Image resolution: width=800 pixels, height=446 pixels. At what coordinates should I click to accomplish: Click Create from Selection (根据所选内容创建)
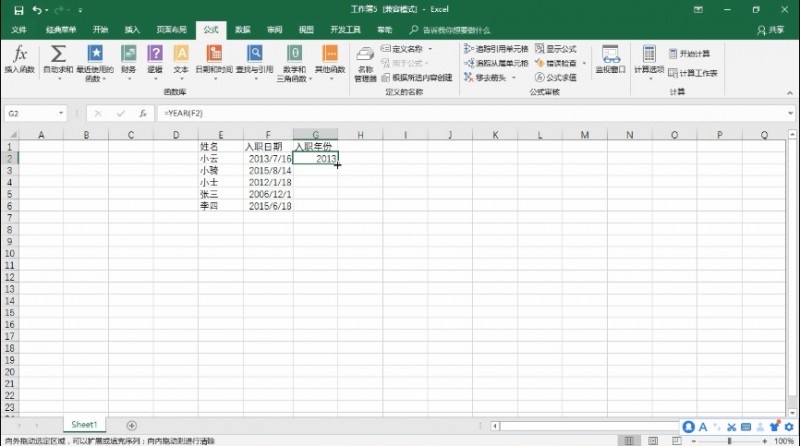[417, 78]
